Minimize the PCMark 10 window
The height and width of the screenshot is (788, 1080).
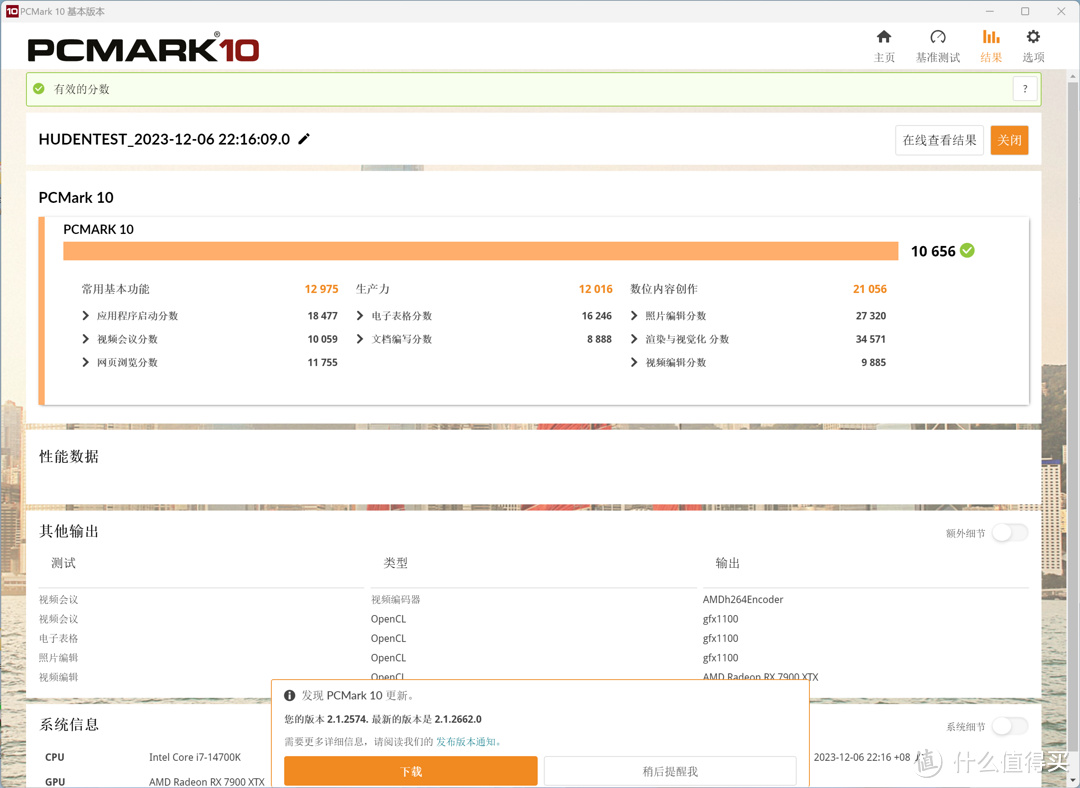990,11
